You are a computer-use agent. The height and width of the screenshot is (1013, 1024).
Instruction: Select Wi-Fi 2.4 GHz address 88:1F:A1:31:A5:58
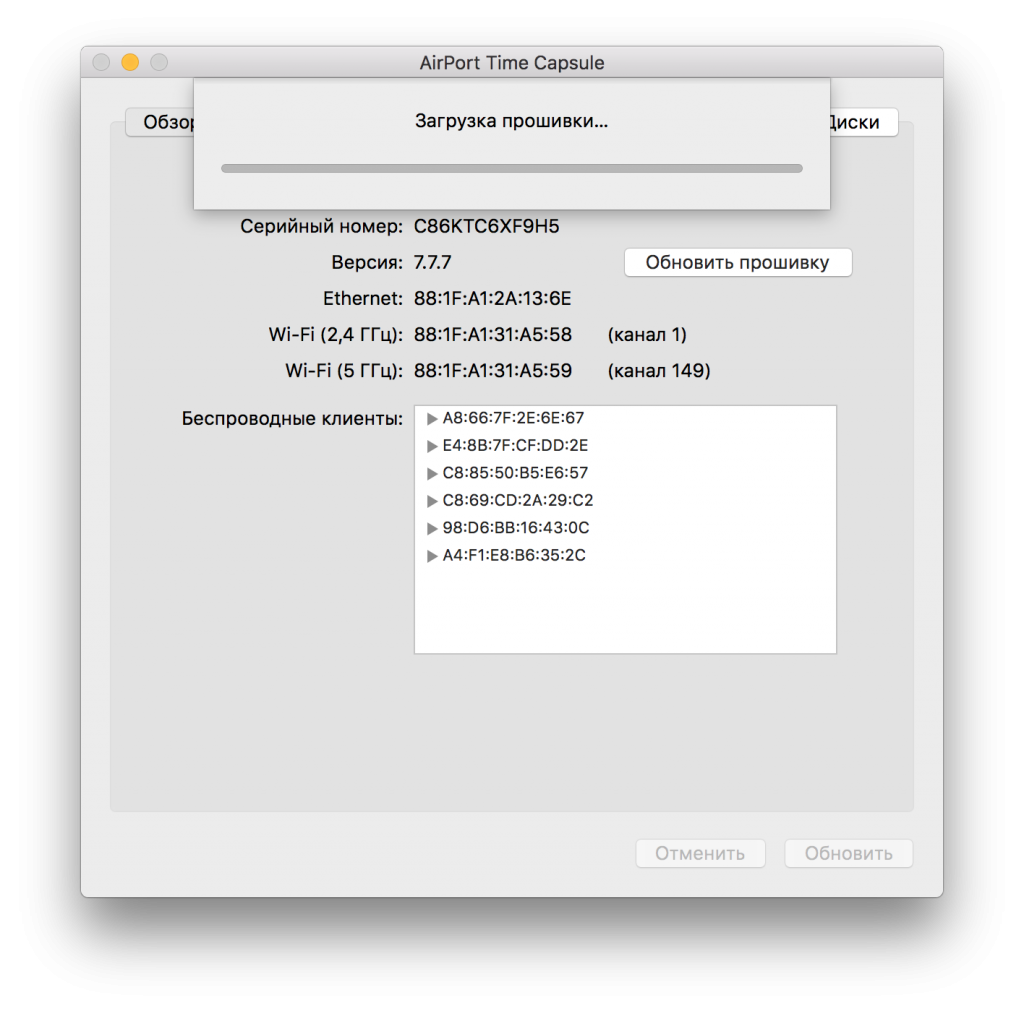pyautogui.click(x=493, y=334)
